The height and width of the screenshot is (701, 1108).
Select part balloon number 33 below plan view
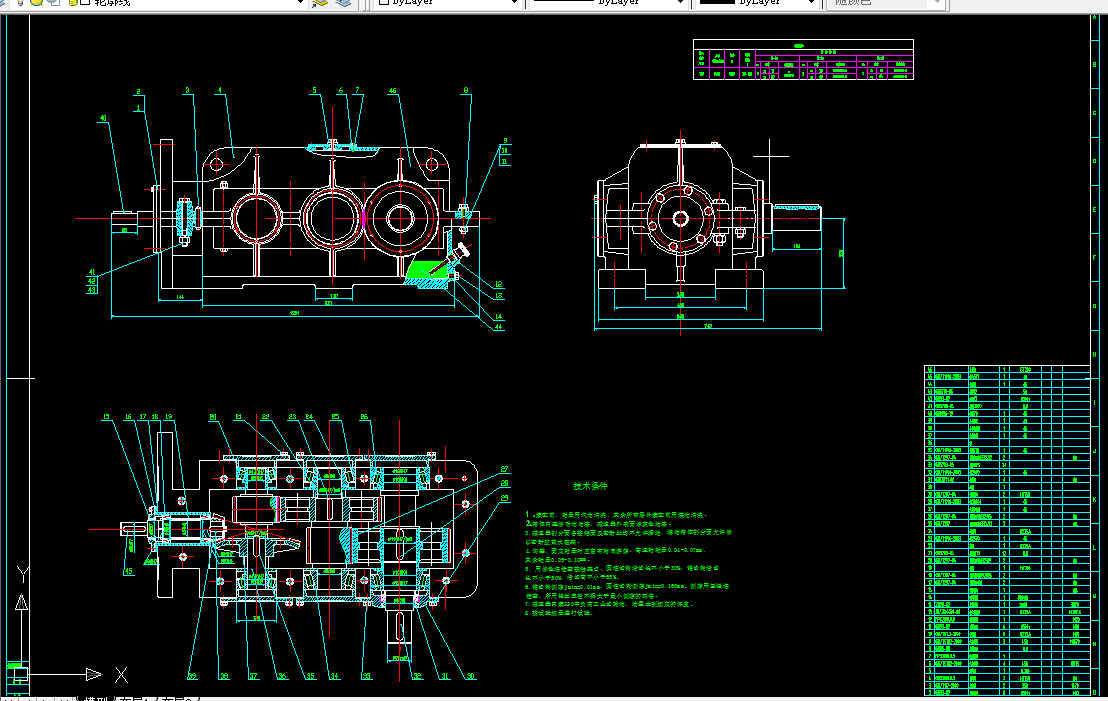[366, 676]
